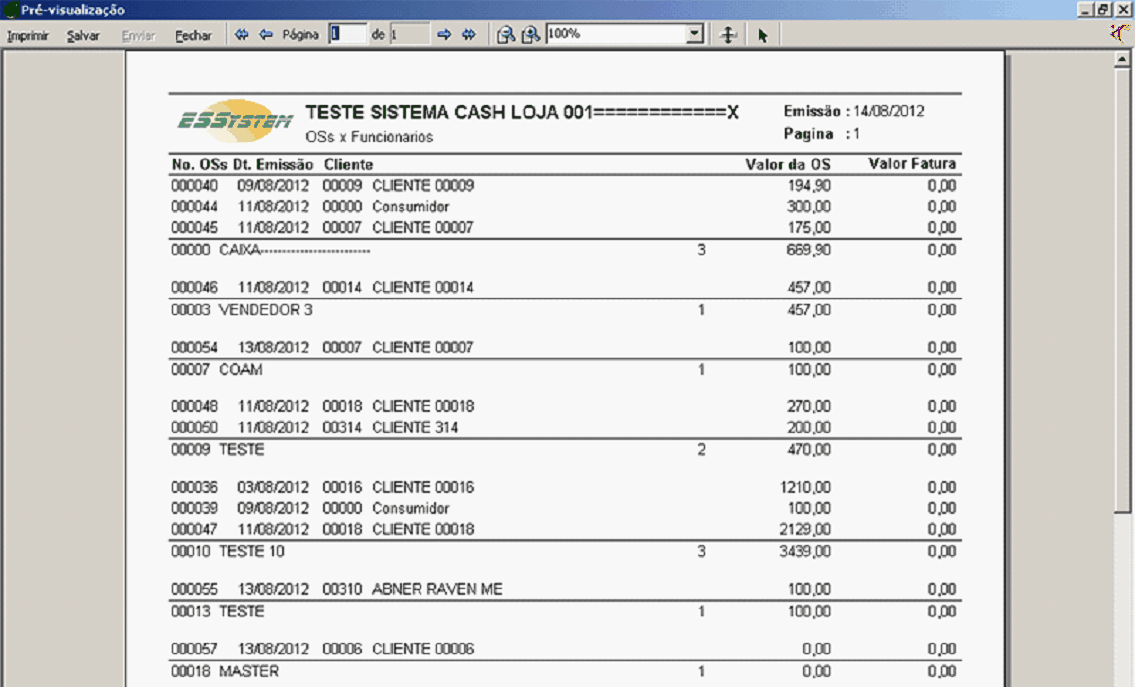
Task: Click the total pages field
Action: point(409,34)
